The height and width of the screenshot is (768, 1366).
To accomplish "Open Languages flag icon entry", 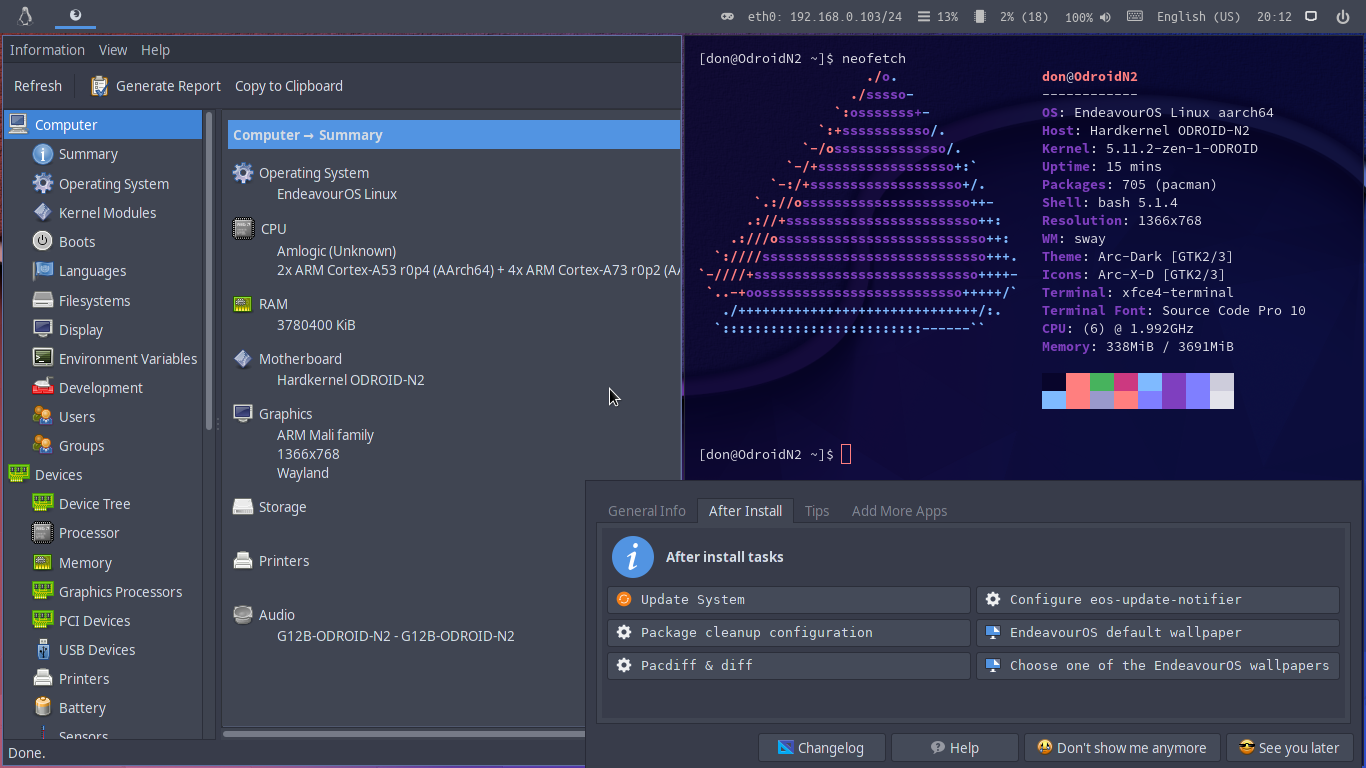I will point(42,270).
